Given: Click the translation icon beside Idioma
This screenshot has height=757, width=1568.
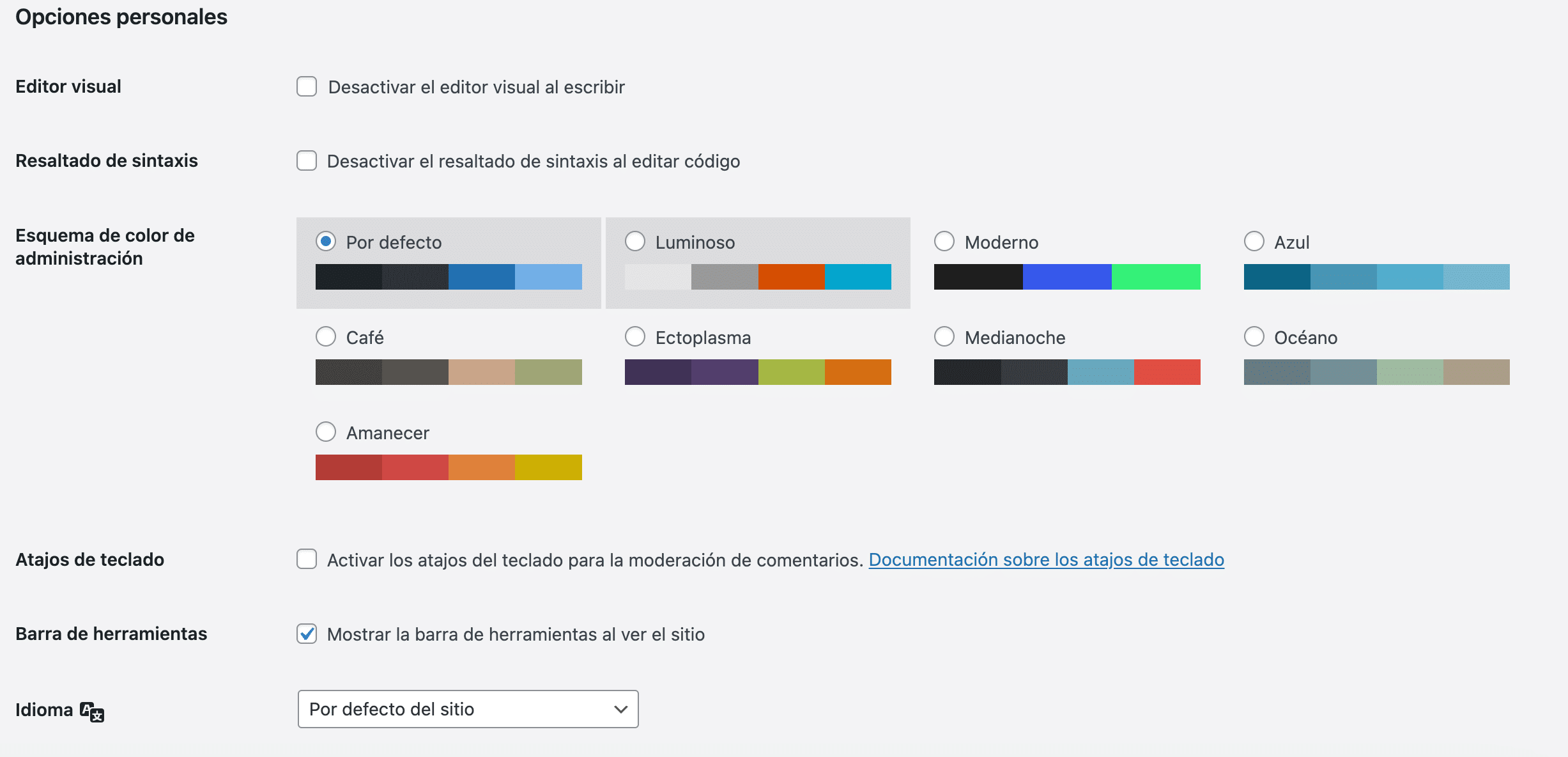Looking at the screenshot, I should tap(92, 711).
